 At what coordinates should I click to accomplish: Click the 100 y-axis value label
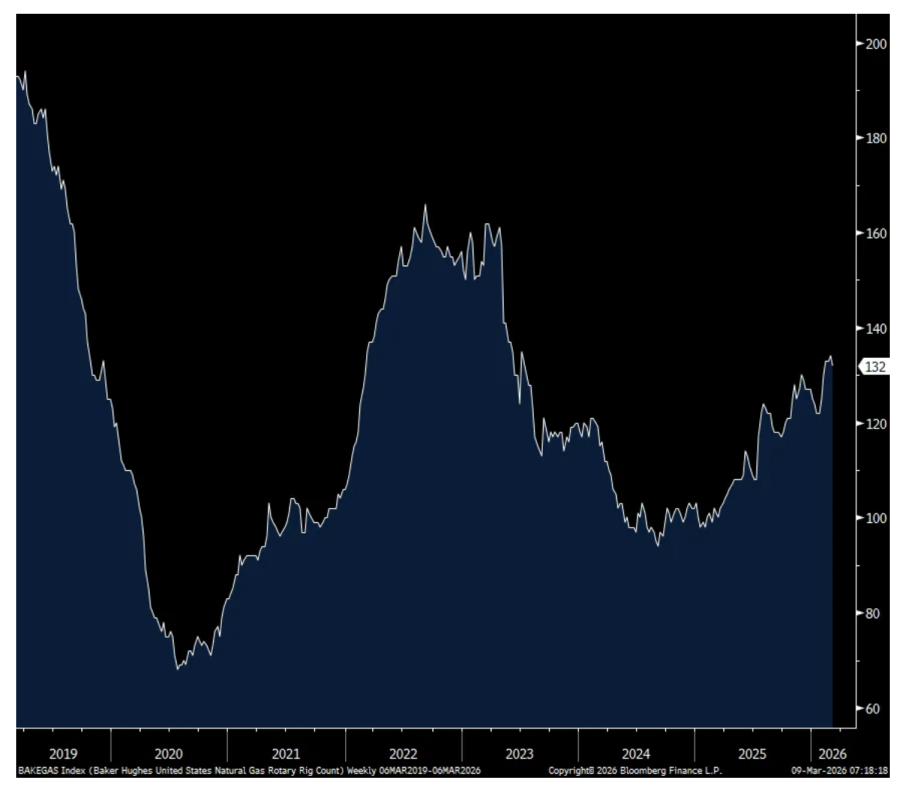pyautogui.click(x=877, y=518)
